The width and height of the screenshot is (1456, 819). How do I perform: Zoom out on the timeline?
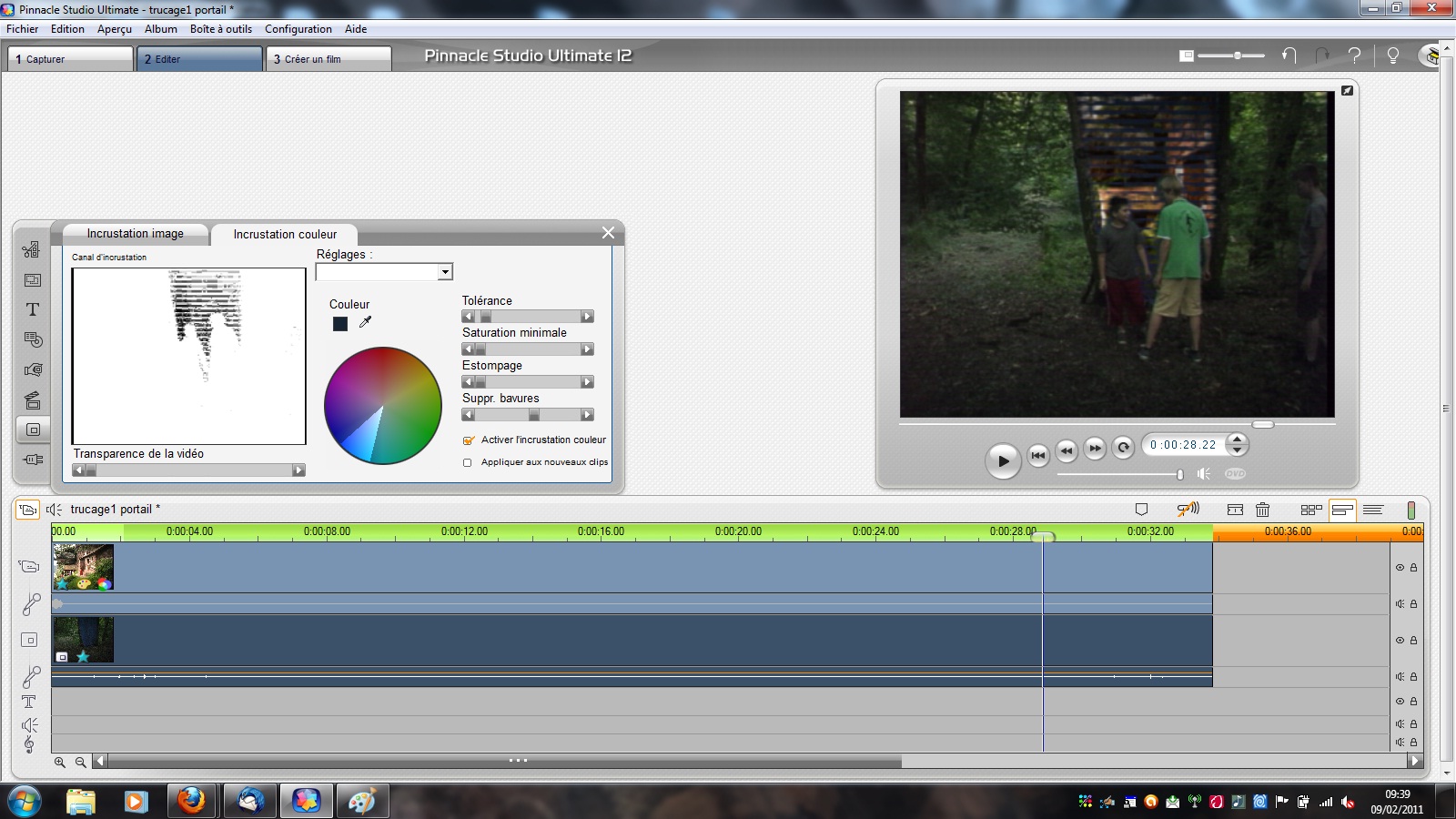pos(81,763)
